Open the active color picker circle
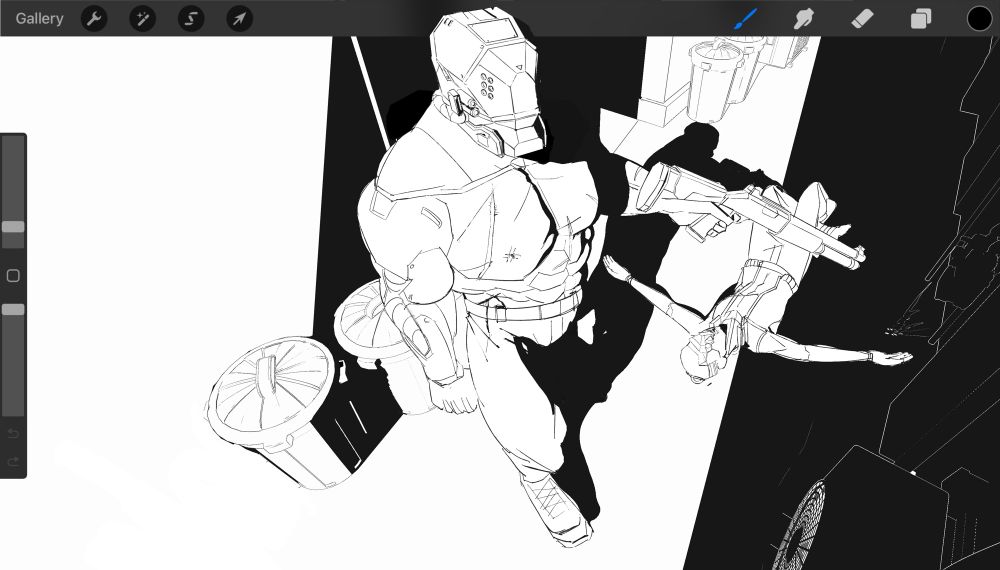Viewport: 1000px width, 570px height. pyautogui.click(x=979, y=18)
